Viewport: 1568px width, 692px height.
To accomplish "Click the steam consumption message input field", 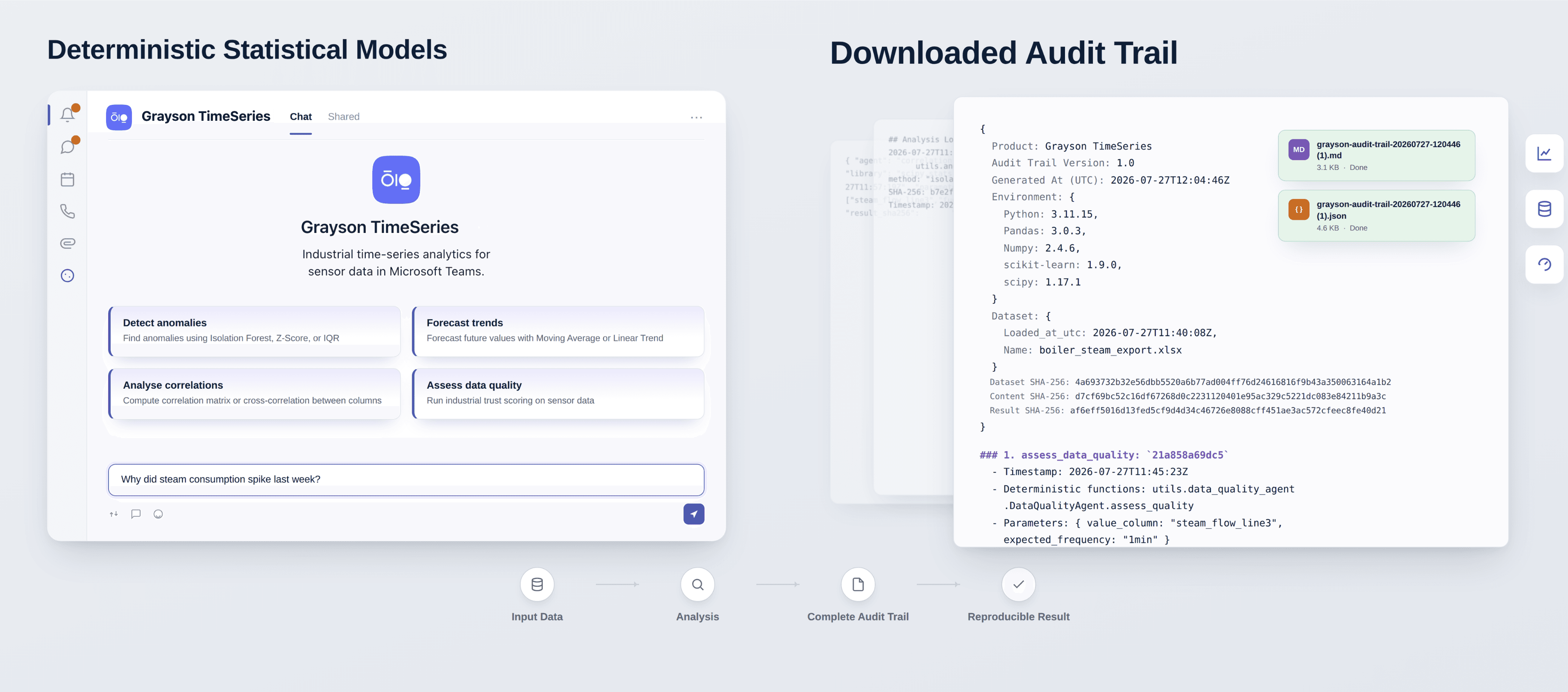I will tap(406, 479).
